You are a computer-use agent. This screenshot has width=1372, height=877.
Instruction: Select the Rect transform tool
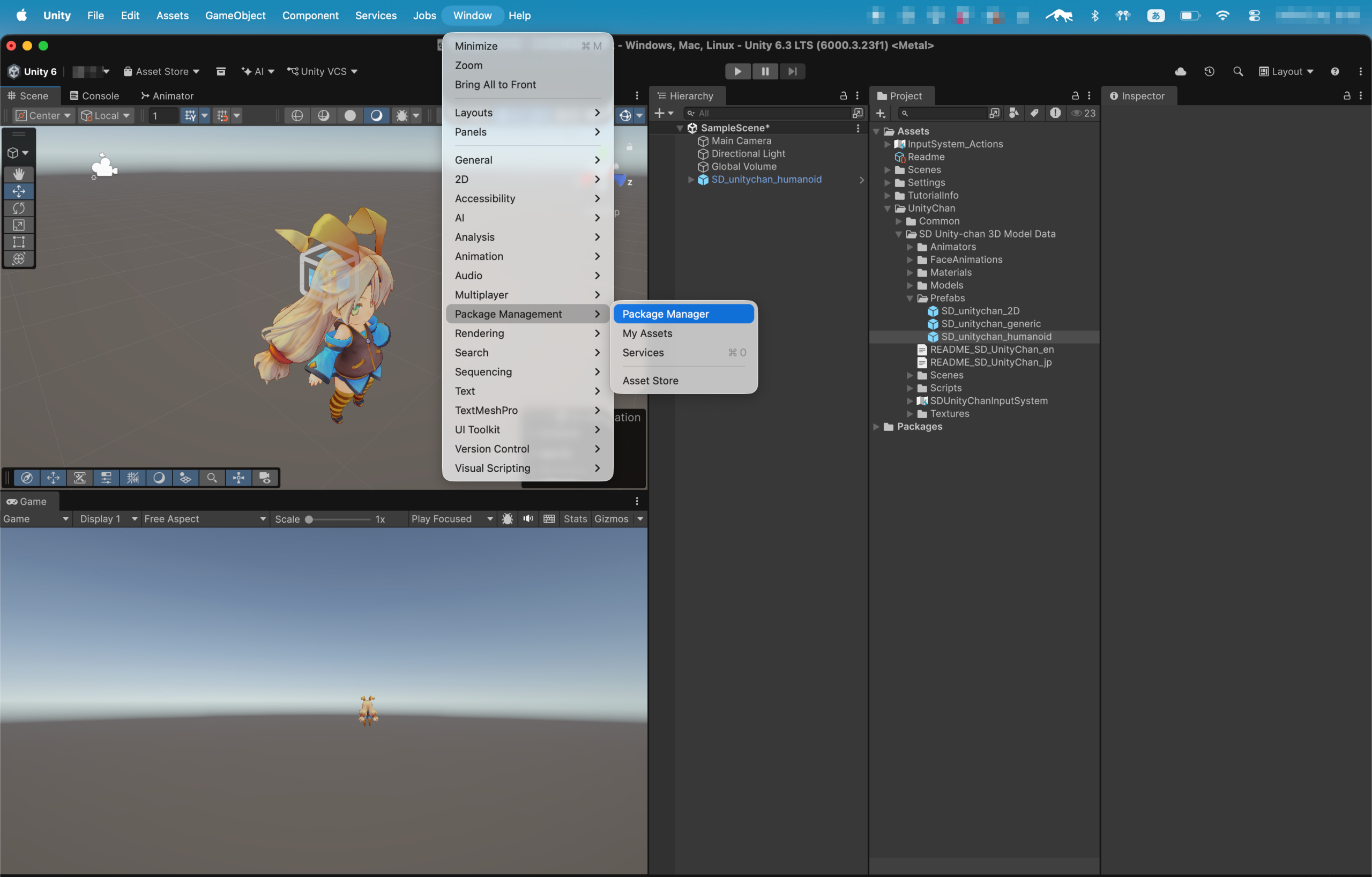(19, 242)
